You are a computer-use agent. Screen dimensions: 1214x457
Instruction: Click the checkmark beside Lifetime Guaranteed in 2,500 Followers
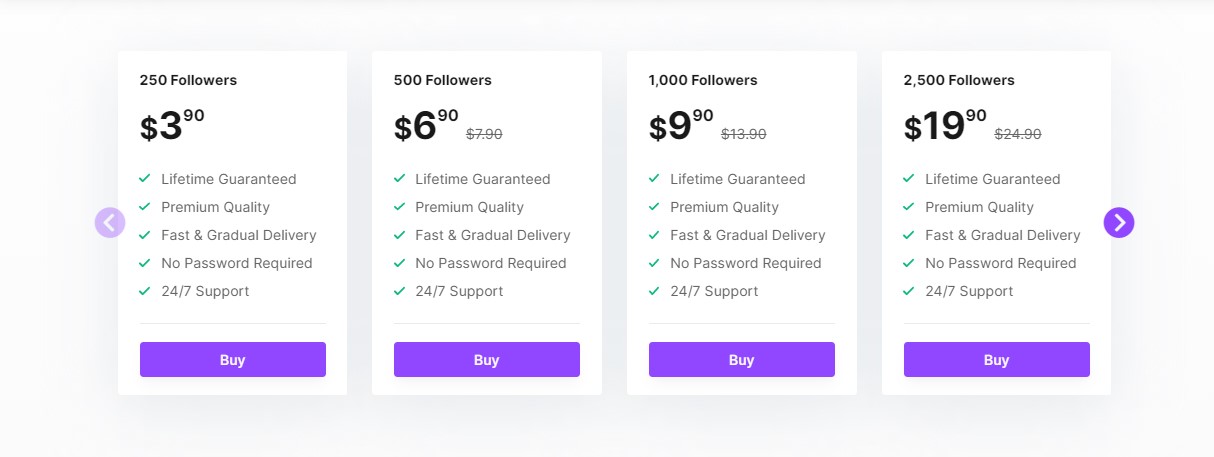(x=909, y=179)
